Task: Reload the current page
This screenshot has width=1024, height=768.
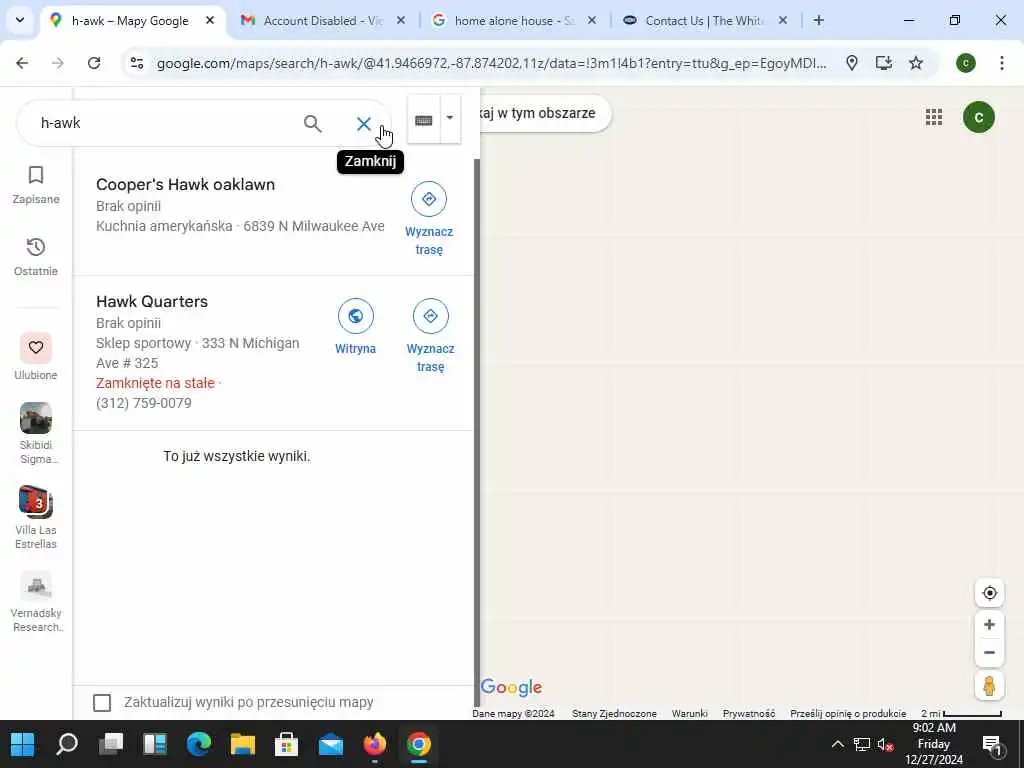Action: pyautogui.click(x=94, y=63)
